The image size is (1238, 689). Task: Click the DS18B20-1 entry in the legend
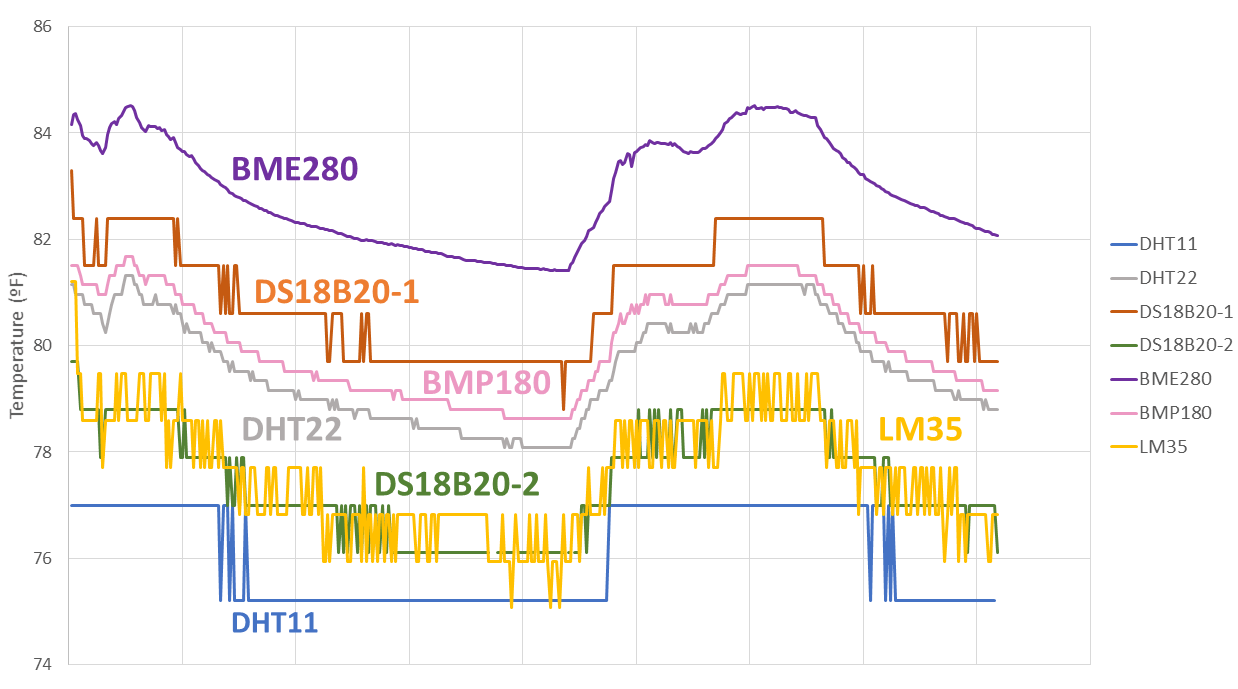click(1185, 312)
